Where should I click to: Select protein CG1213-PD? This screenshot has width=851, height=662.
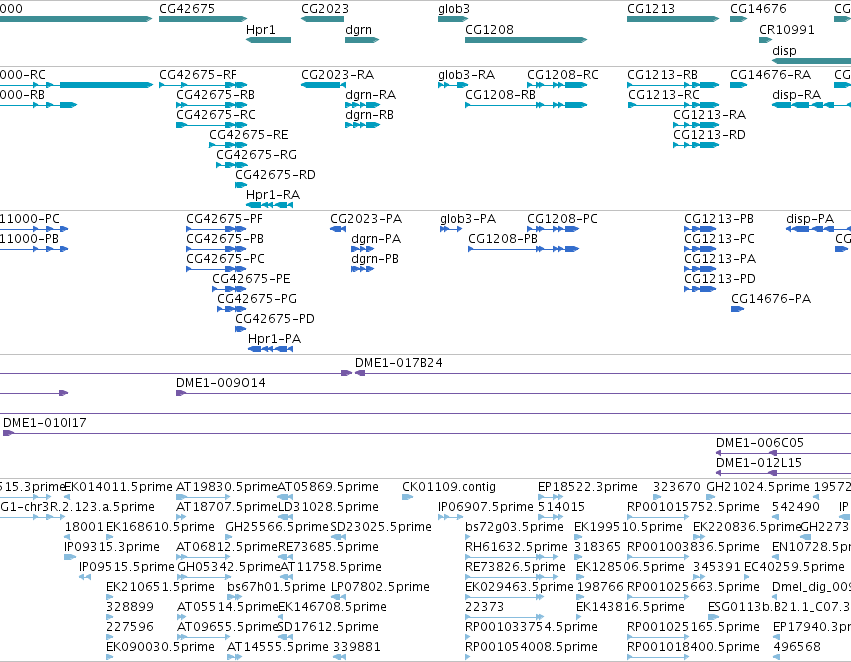pyautogui.click(x=720, y=278)
